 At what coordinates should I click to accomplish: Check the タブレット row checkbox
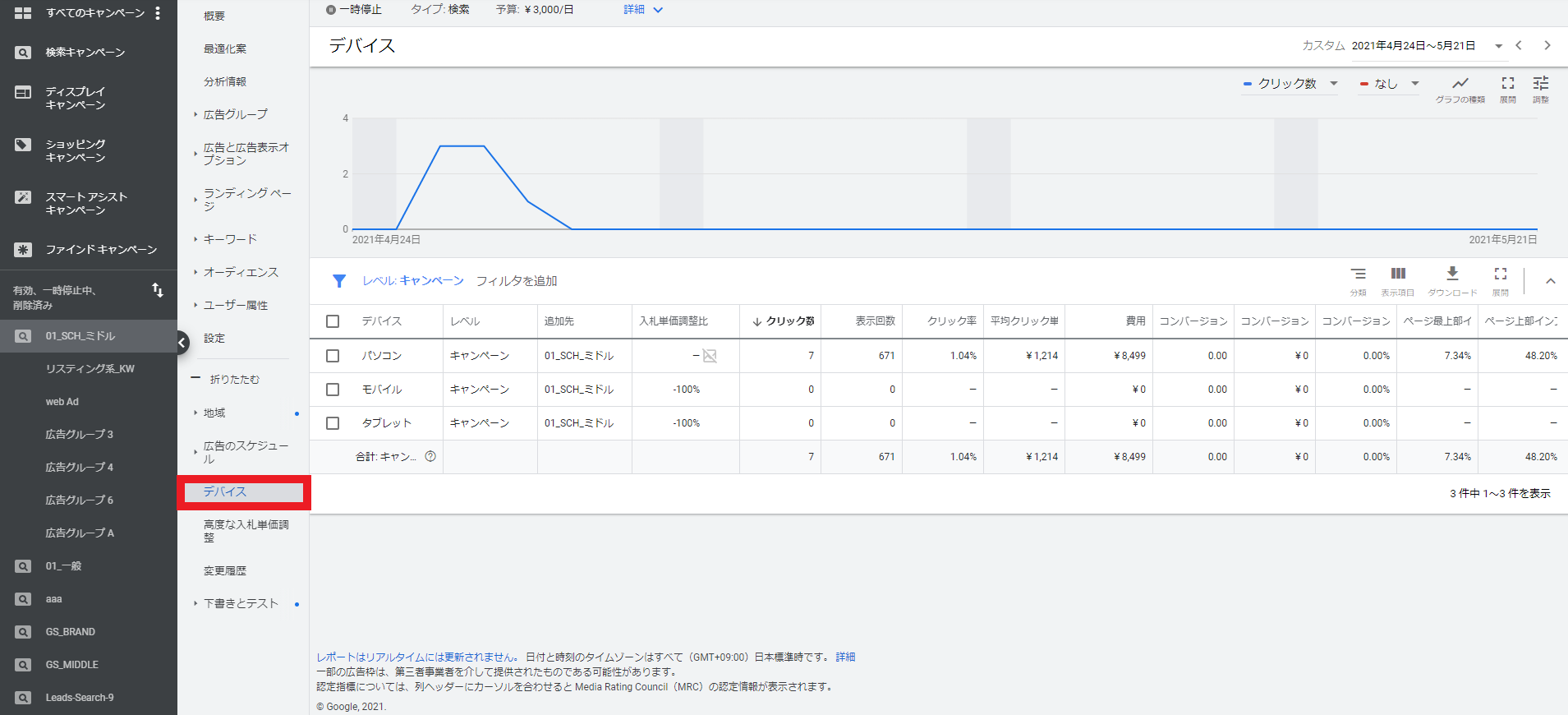(x=333, y=423)
